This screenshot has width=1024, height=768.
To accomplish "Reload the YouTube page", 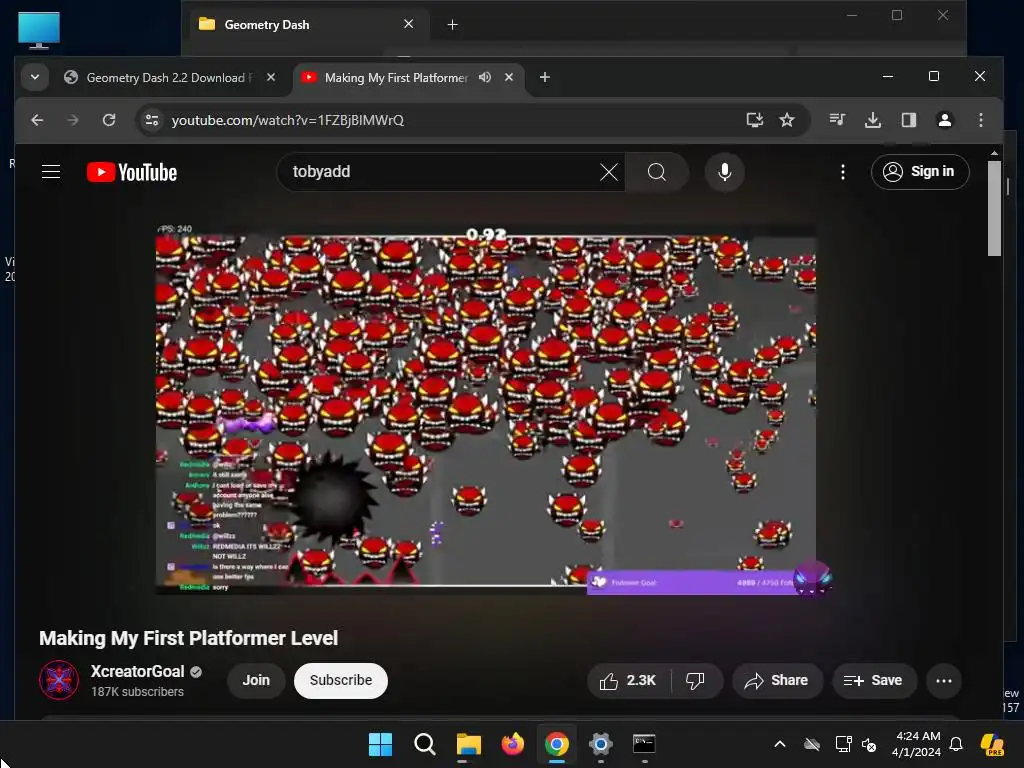I will point(109,120).
